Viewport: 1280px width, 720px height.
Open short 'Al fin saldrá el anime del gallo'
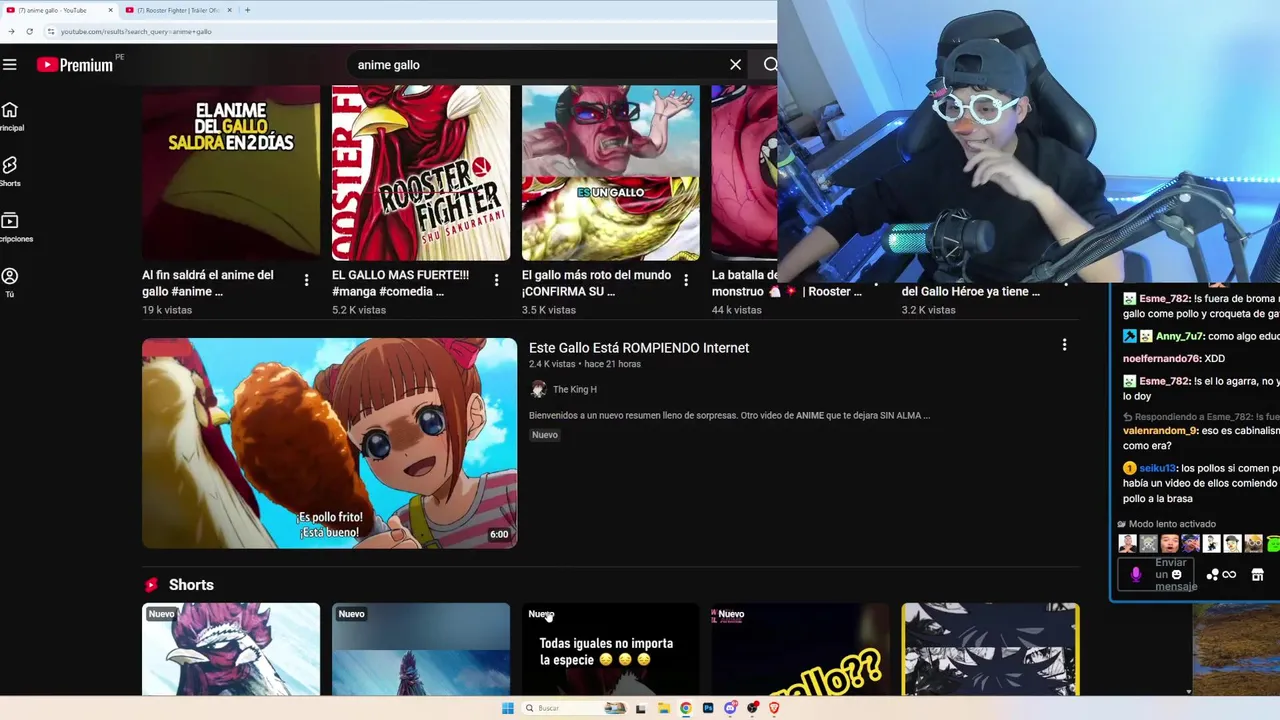pyautogui.click(x=208, y=283)
